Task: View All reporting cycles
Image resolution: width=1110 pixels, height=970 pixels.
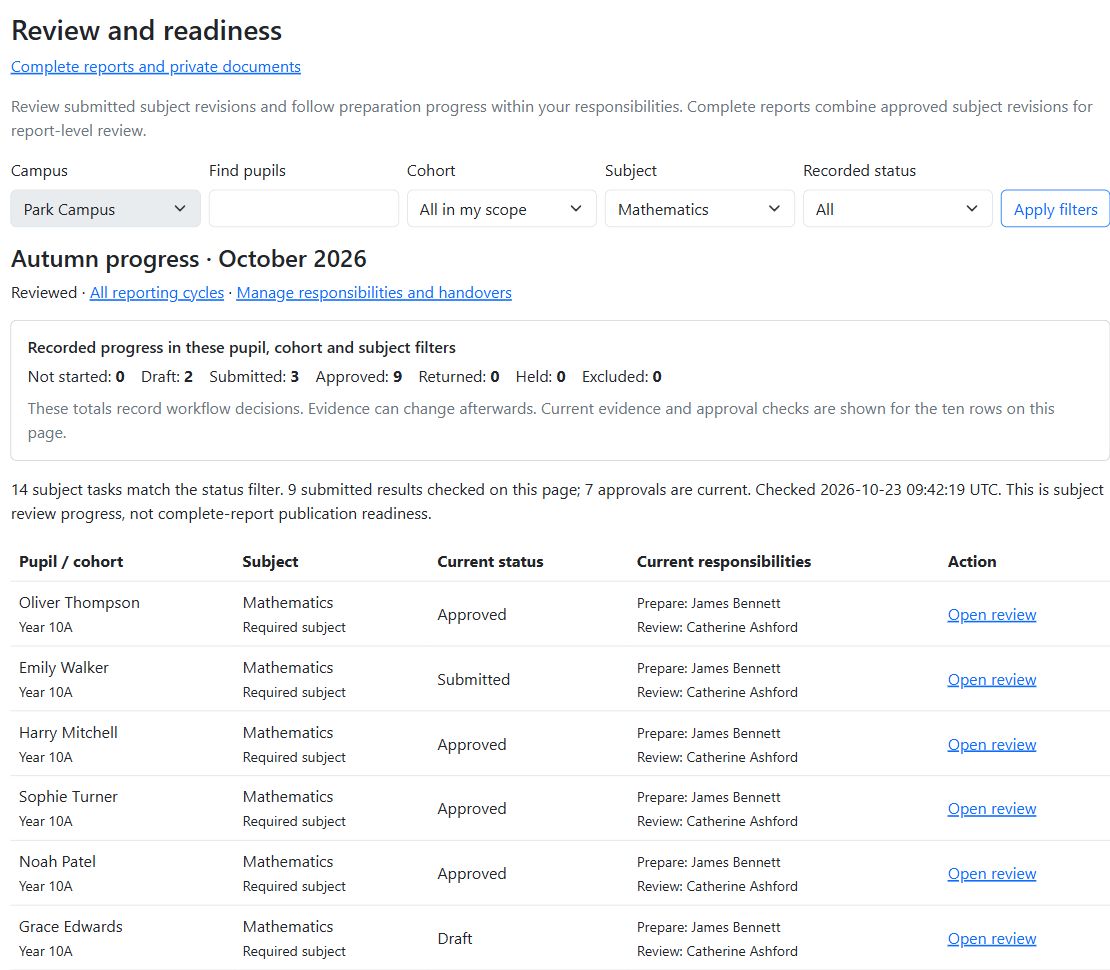Action: (x=156, y=292)
